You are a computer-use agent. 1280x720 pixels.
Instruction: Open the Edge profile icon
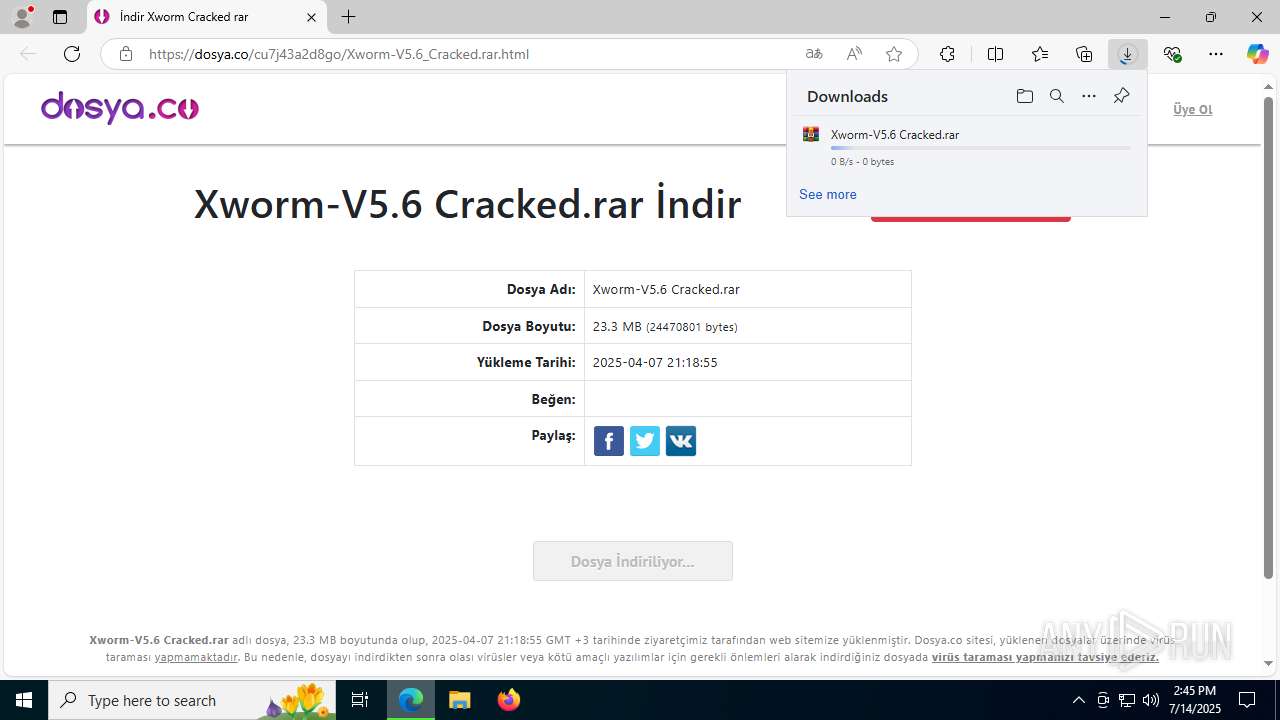point(22,17)
